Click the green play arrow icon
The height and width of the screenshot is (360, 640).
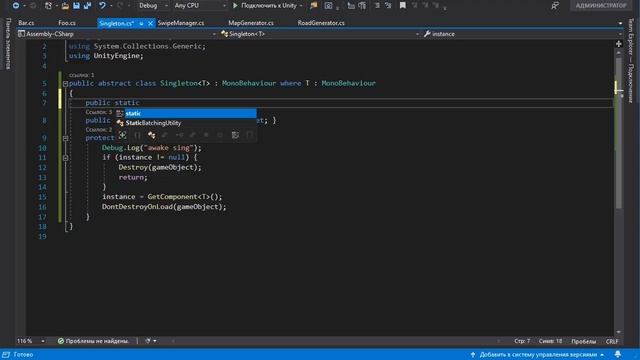click(x=235, y=6)
